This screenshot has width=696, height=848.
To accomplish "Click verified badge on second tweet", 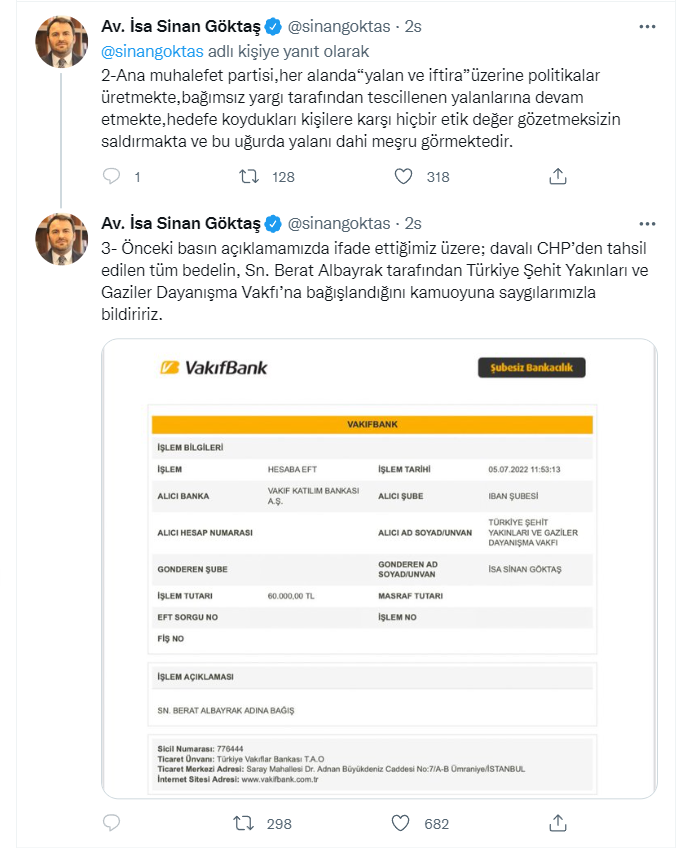I will [x=271, y=222].
